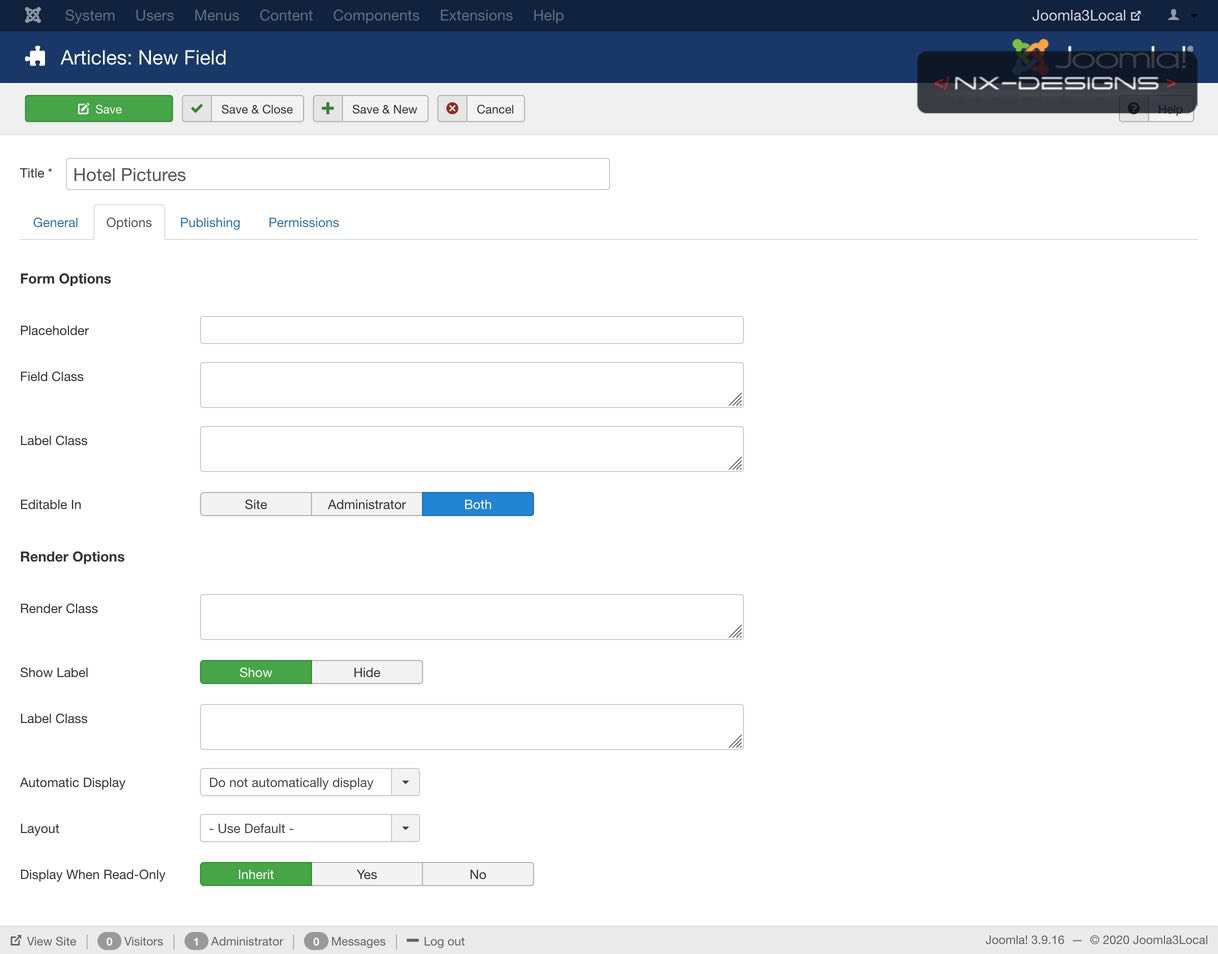Open the user account icon menu
The width and height of the screenshot is (1218, 954).
point(1174,15)
